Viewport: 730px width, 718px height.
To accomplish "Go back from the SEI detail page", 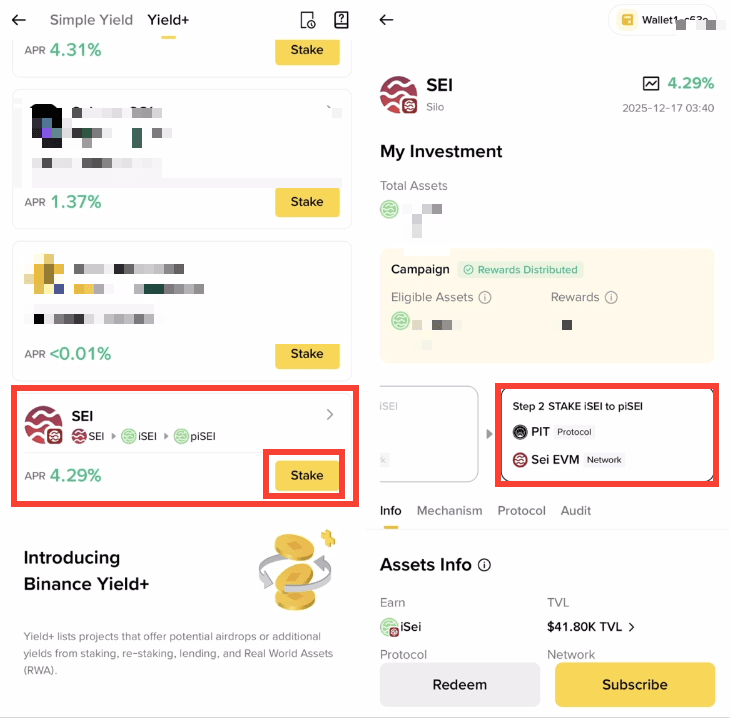I will [386, 20].
